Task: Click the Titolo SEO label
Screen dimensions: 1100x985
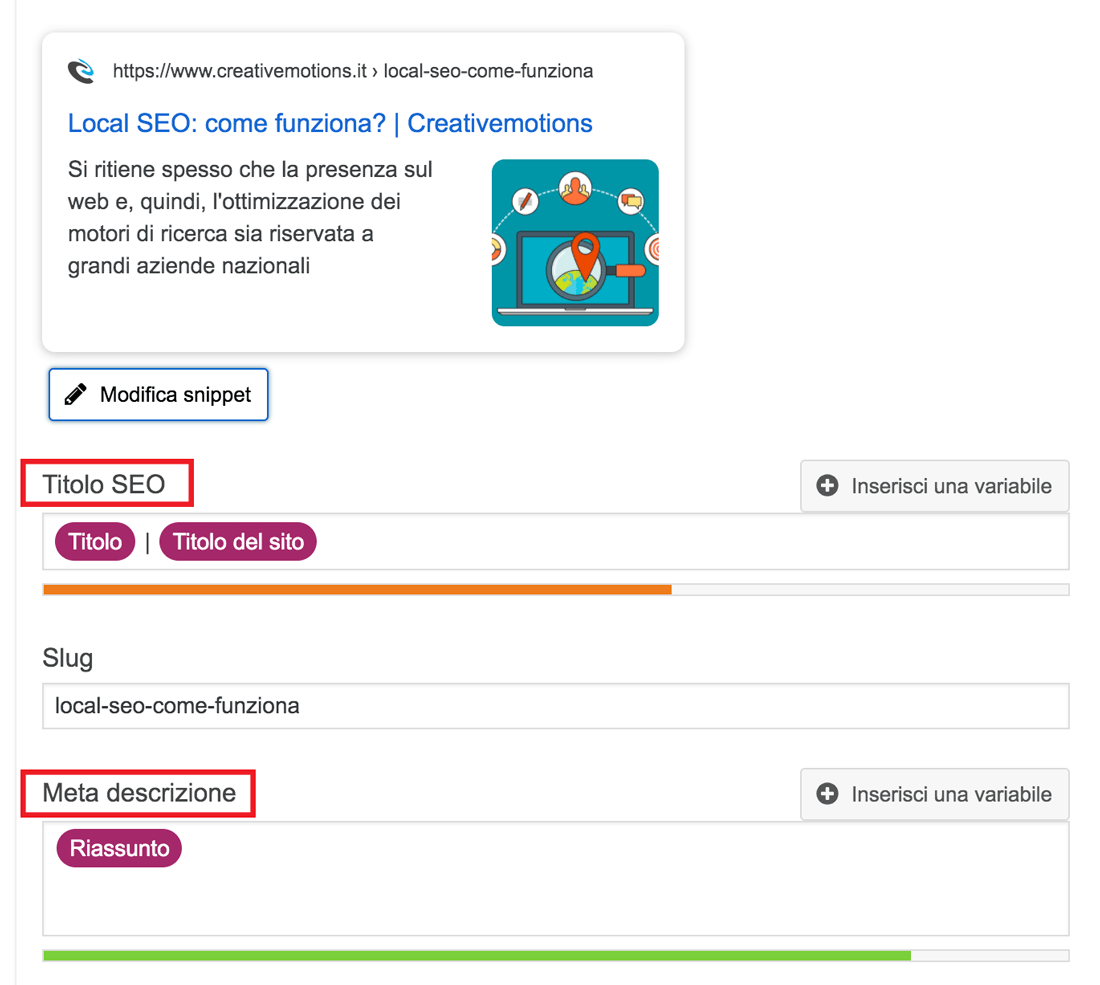Action: (104, 484)
